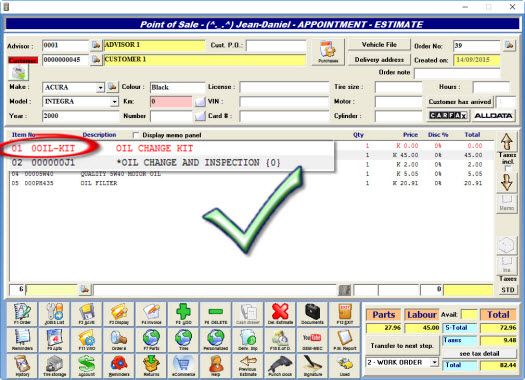Toggle Display memo panel checkbox
Viewport: 525px width, 380px height.
pos(136,135)
